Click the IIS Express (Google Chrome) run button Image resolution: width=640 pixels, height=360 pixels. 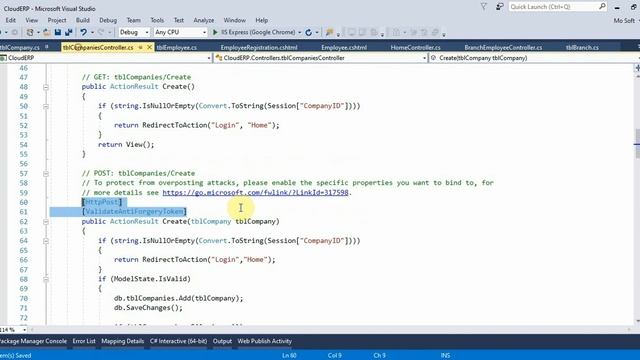click(254, 32)
